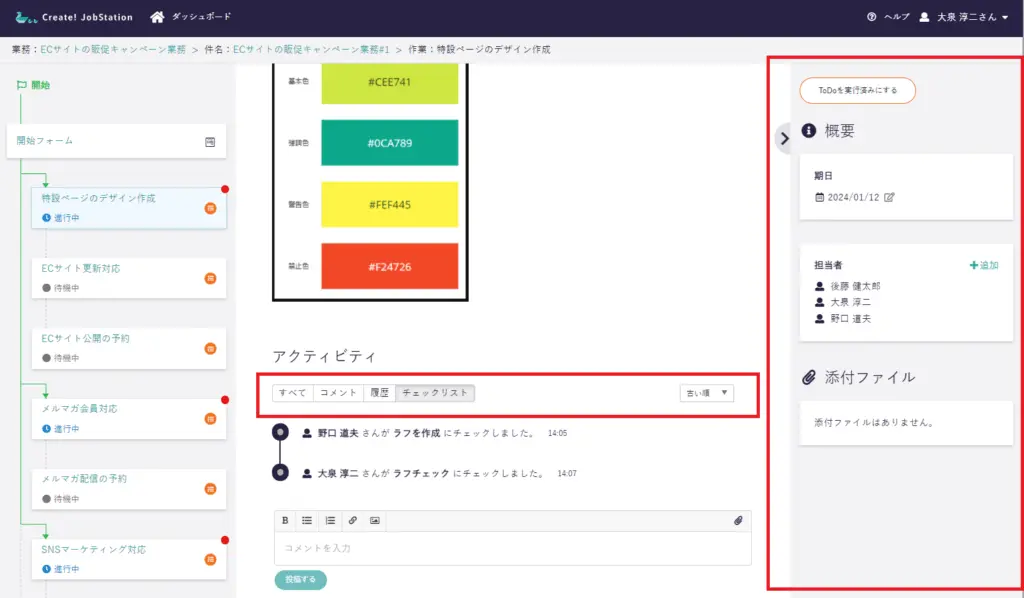The image size is (1024, 598).
Task: Select the 履歴 activity filter tab
Action: [x=379, y=393]
